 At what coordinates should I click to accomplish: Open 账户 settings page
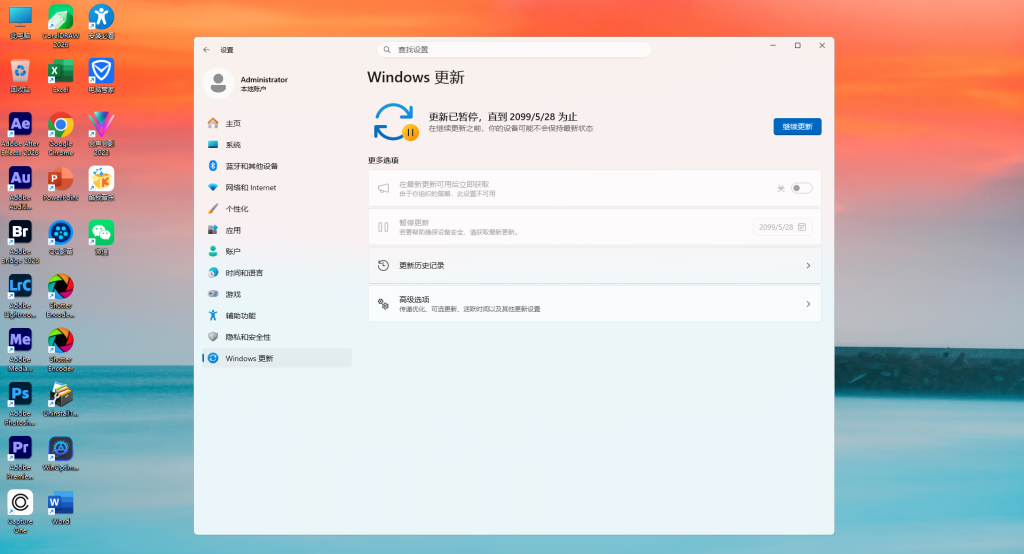(277, 252)
